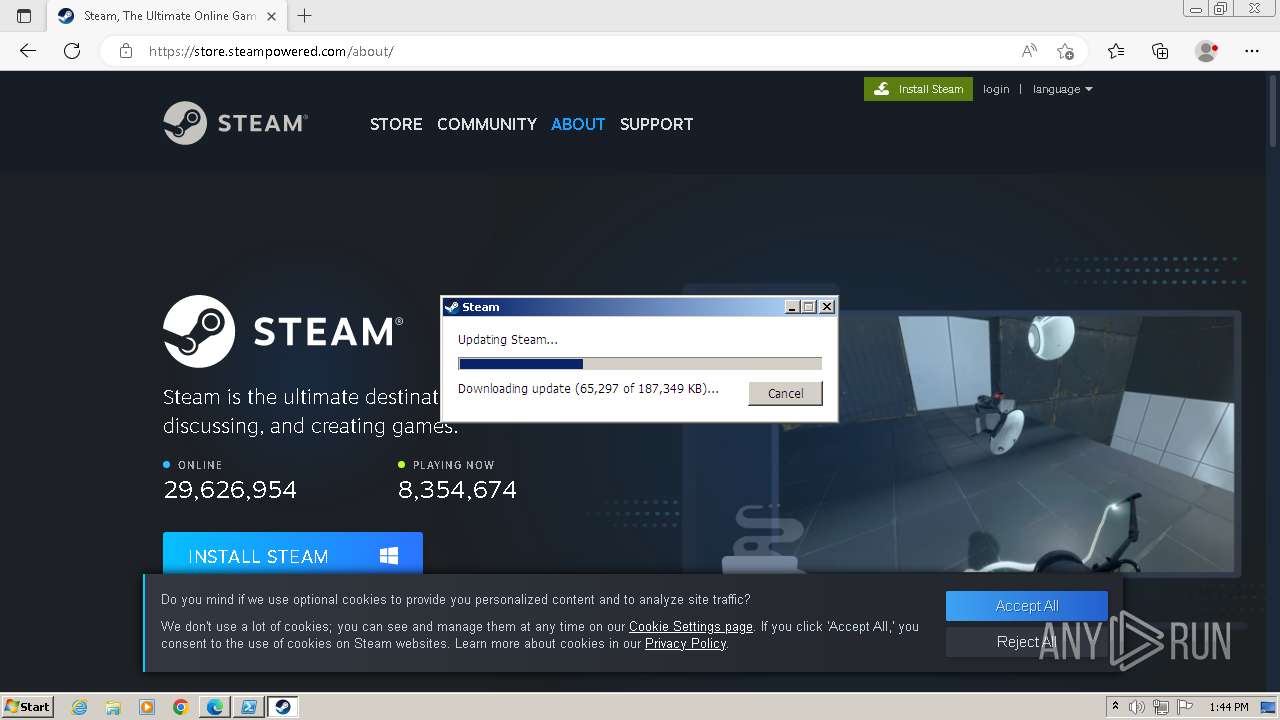
Task: Show hidden system tray icons
Action: [1115, 707]
